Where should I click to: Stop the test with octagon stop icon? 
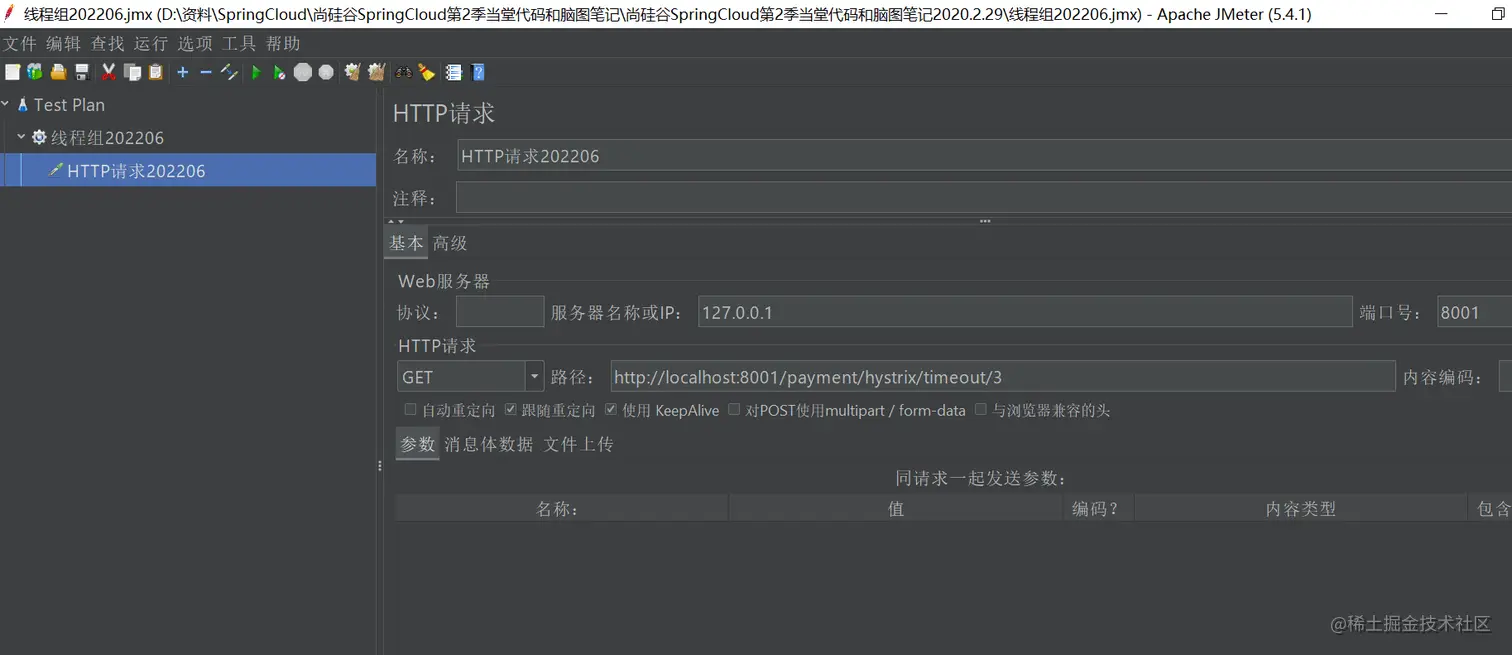[x=302, y=72]
